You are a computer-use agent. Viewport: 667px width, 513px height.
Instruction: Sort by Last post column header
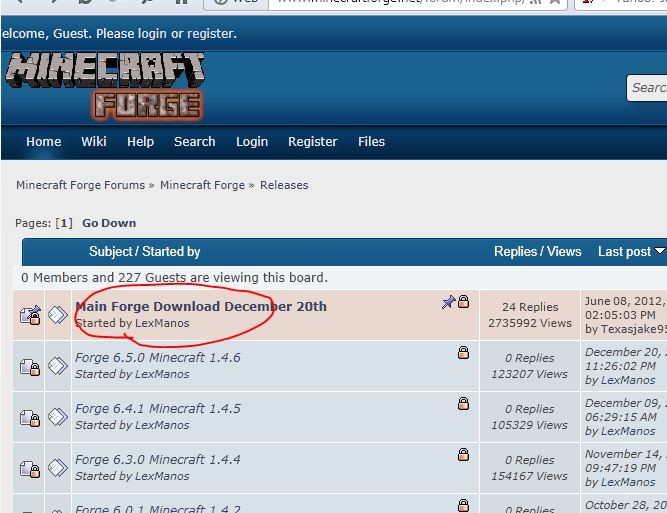624,251
